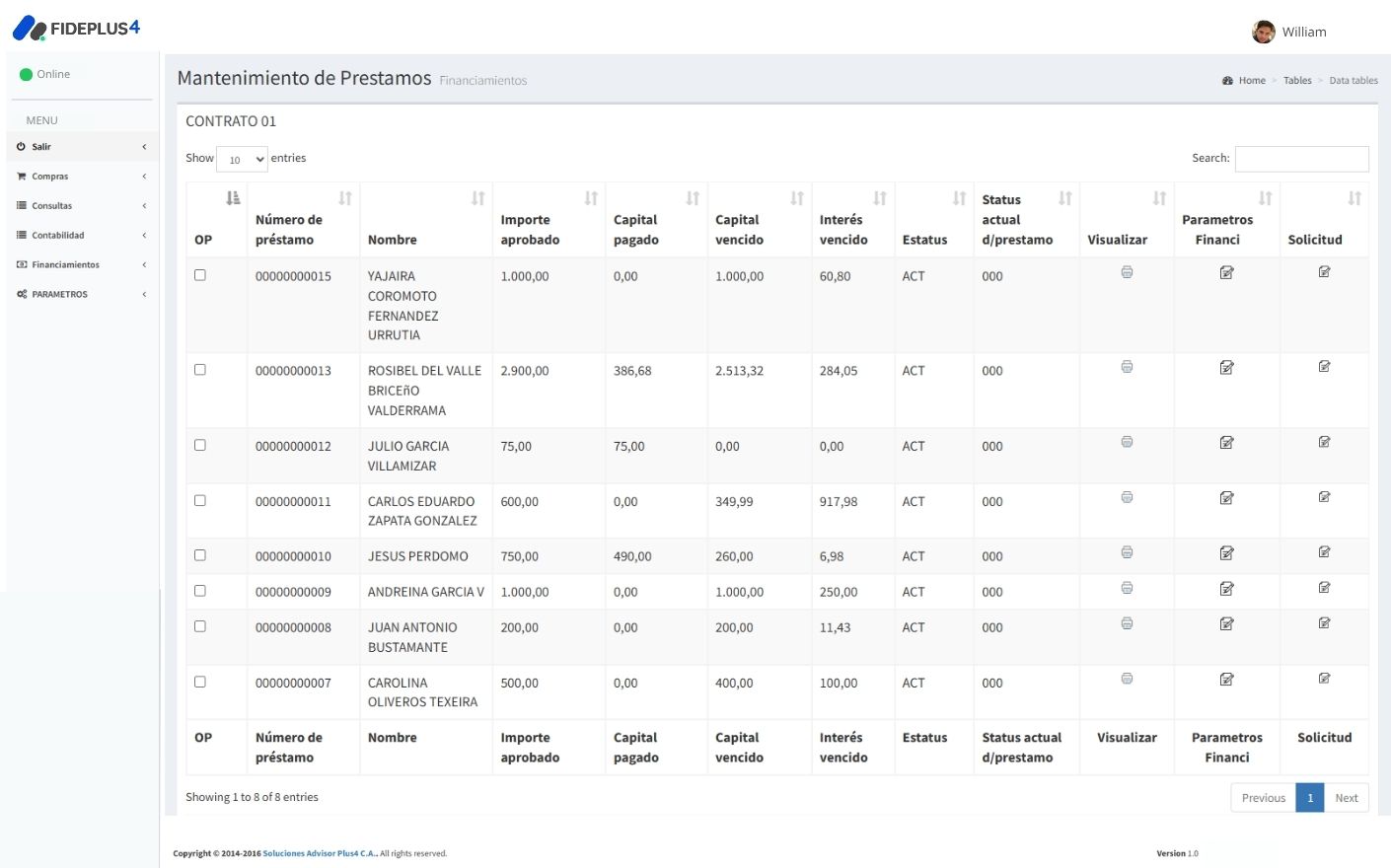Click inside the Search input field
1391x868 pixels.
click(1301, 158)
